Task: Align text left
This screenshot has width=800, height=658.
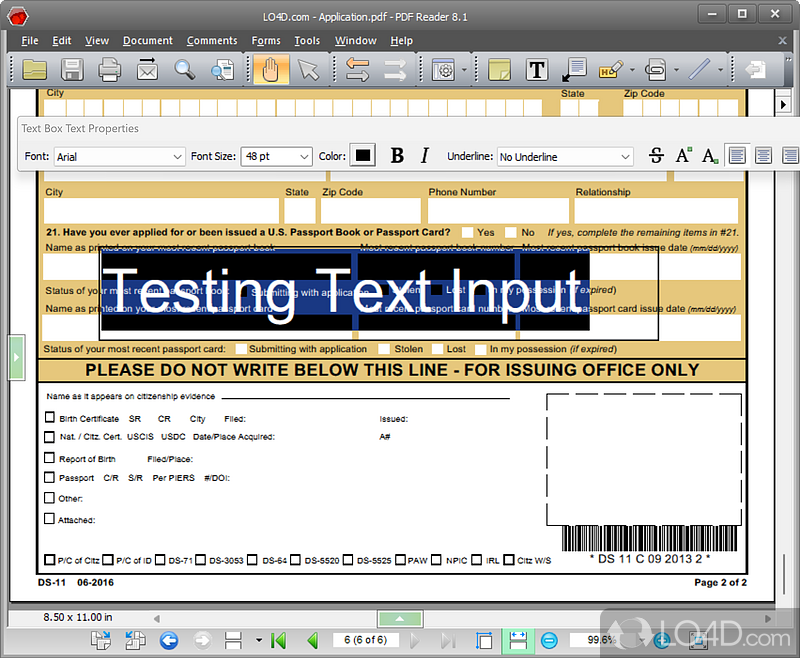Action: [x=737, y=156]
